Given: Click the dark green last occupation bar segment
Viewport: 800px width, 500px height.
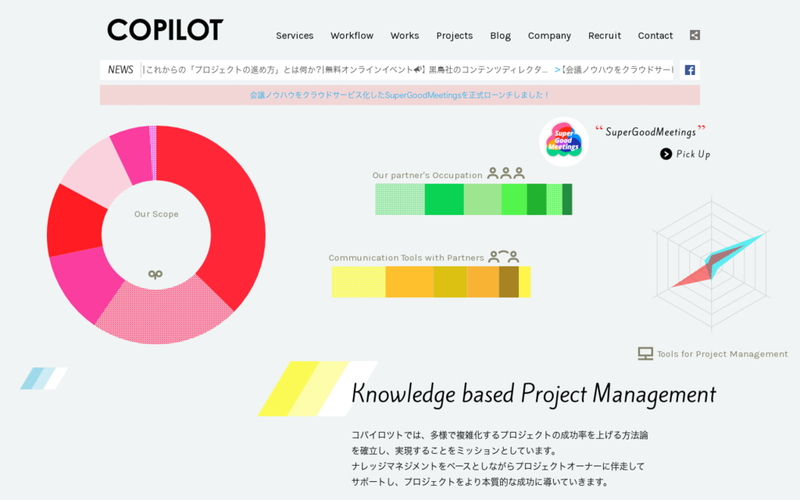Looking at the screenshot, I should (567, 199).
